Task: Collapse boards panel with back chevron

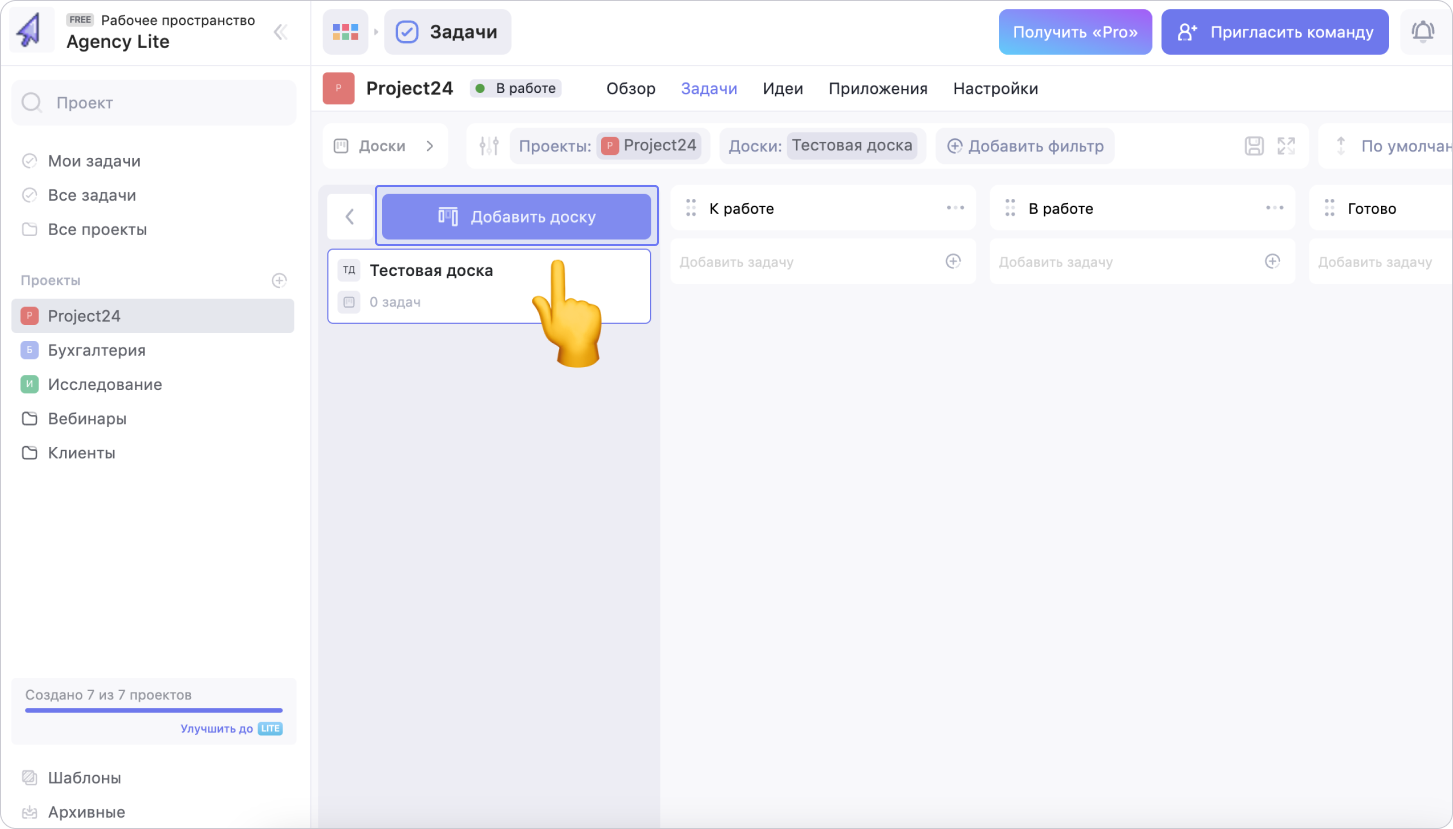Action: pos(350,216)
